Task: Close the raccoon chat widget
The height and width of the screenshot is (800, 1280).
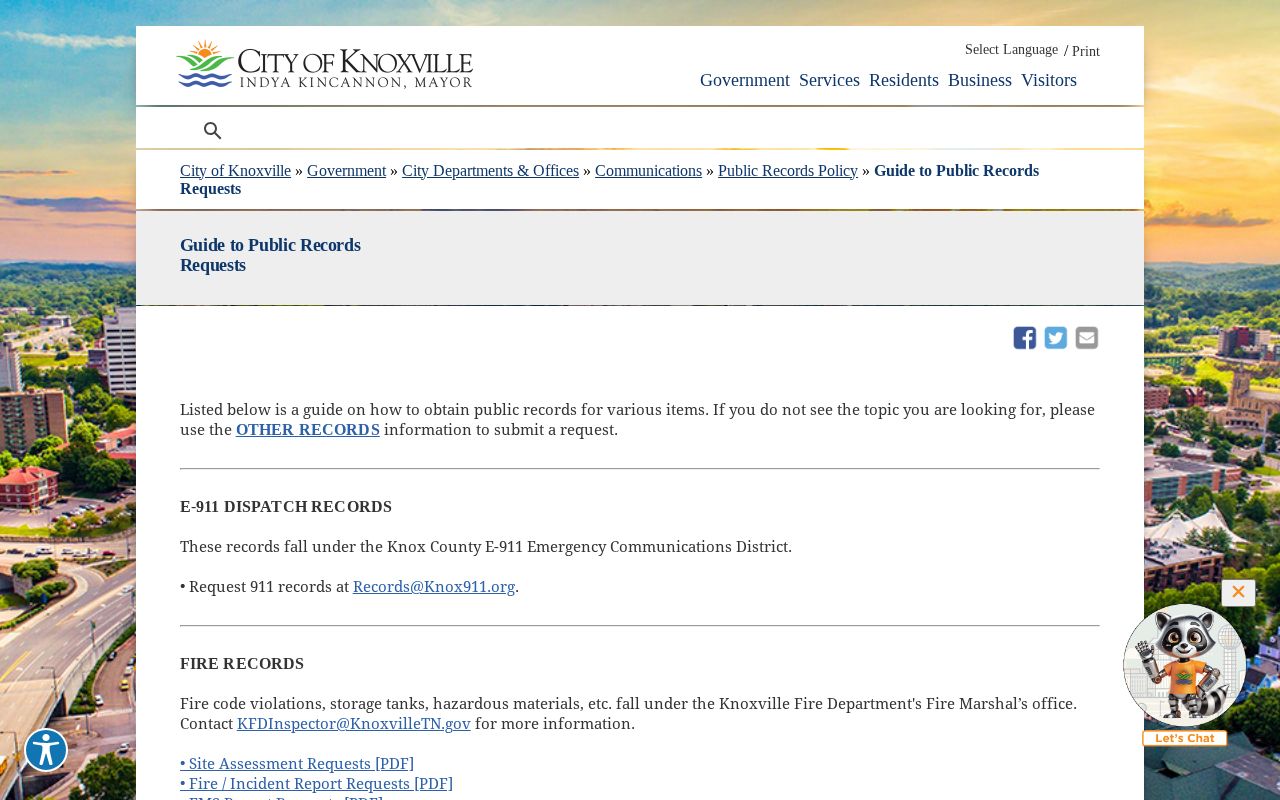Action: [x=1238, y=592]
